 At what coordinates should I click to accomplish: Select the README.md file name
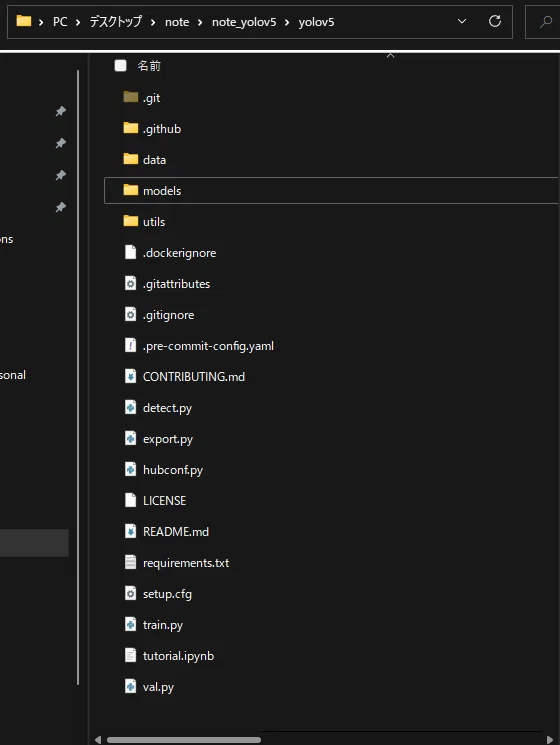(176, 532)
